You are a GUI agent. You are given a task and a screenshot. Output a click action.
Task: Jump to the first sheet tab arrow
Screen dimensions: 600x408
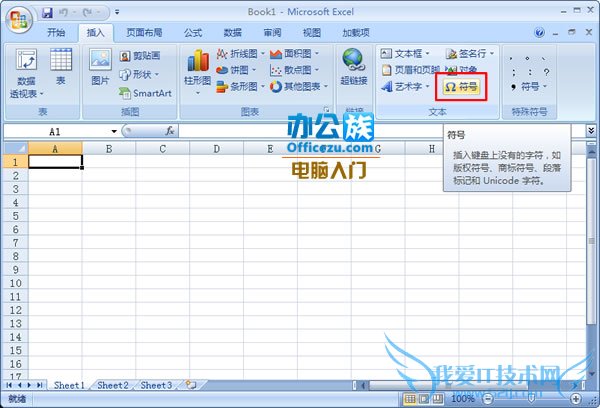[9, 385]
